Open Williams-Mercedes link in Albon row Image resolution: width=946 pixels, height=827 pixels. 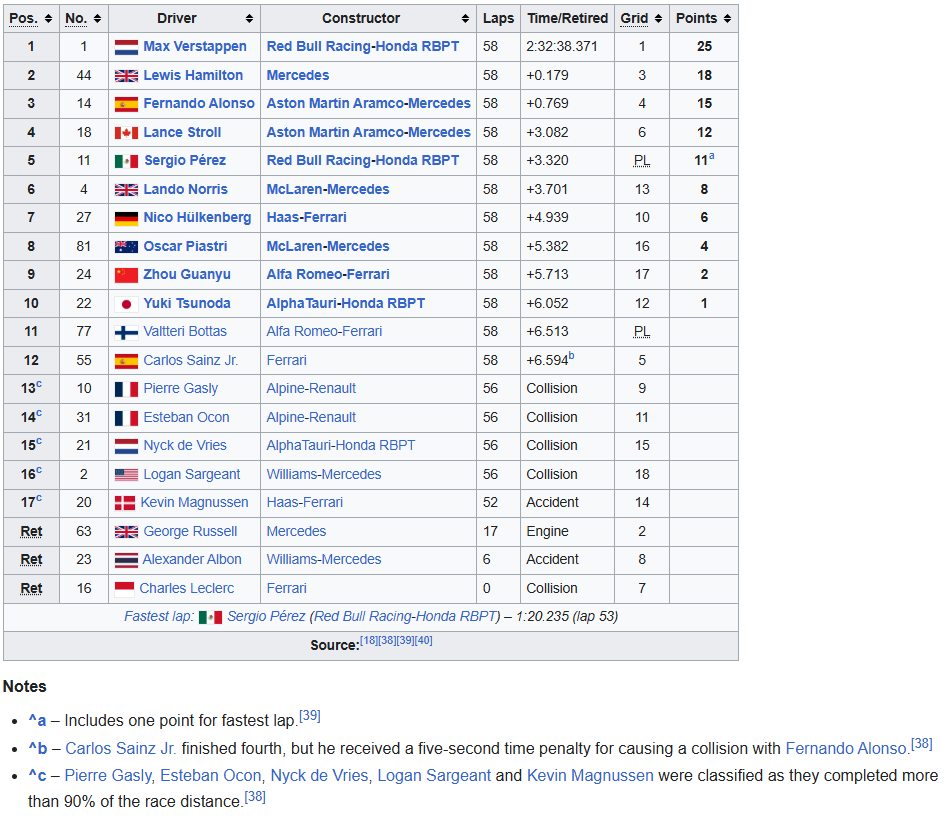tap(324, 560)
